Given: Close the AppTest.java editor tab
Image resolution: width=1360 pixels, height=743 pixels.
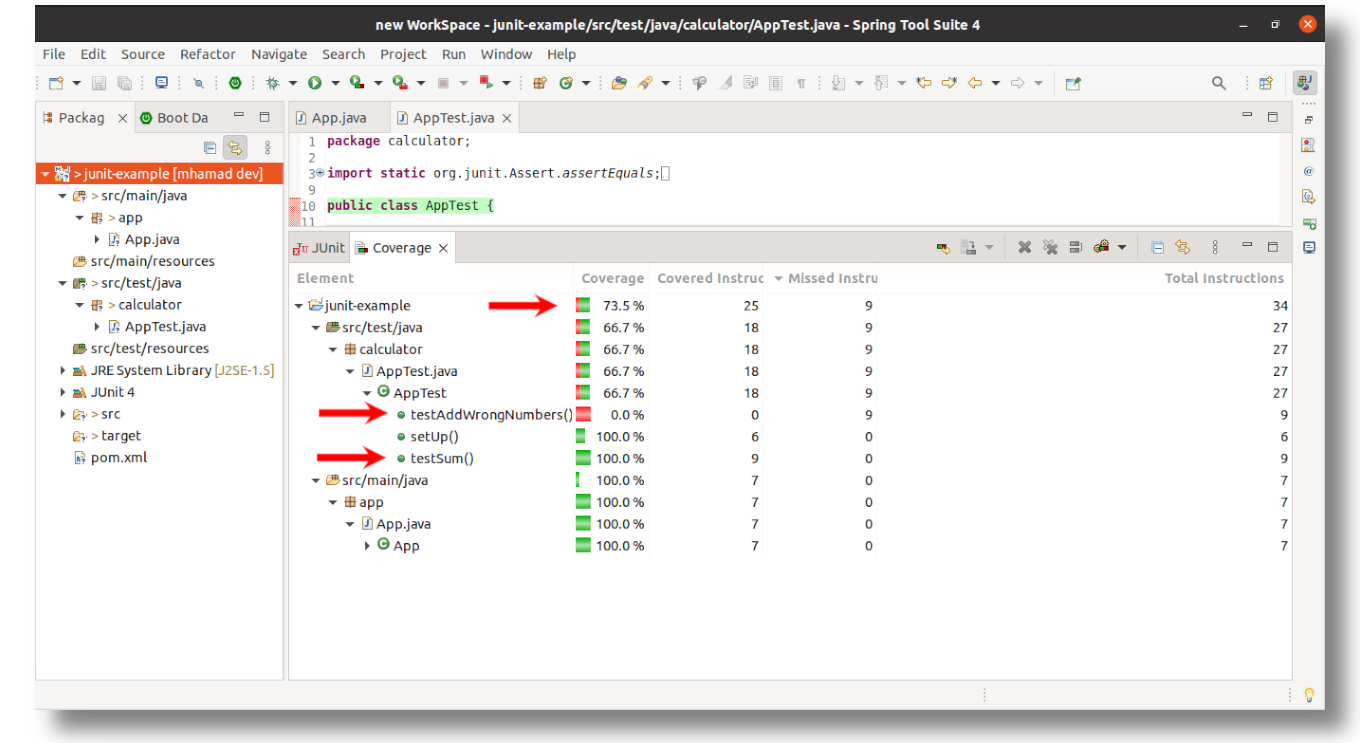Looking at the screenshot, I should [506, 118].
